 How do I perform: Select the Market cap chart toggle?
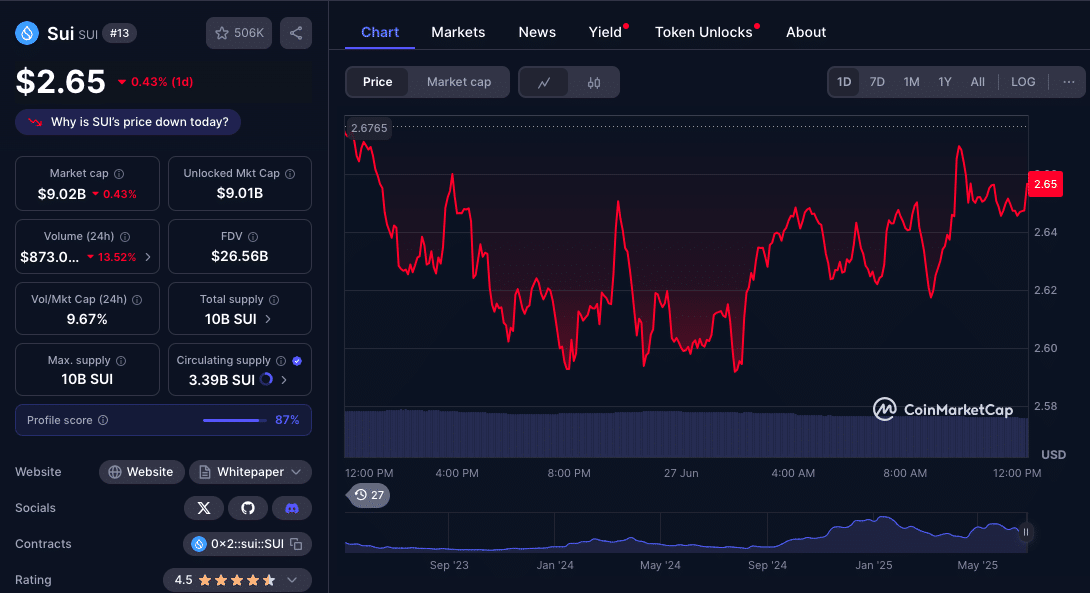coord(459,82)
